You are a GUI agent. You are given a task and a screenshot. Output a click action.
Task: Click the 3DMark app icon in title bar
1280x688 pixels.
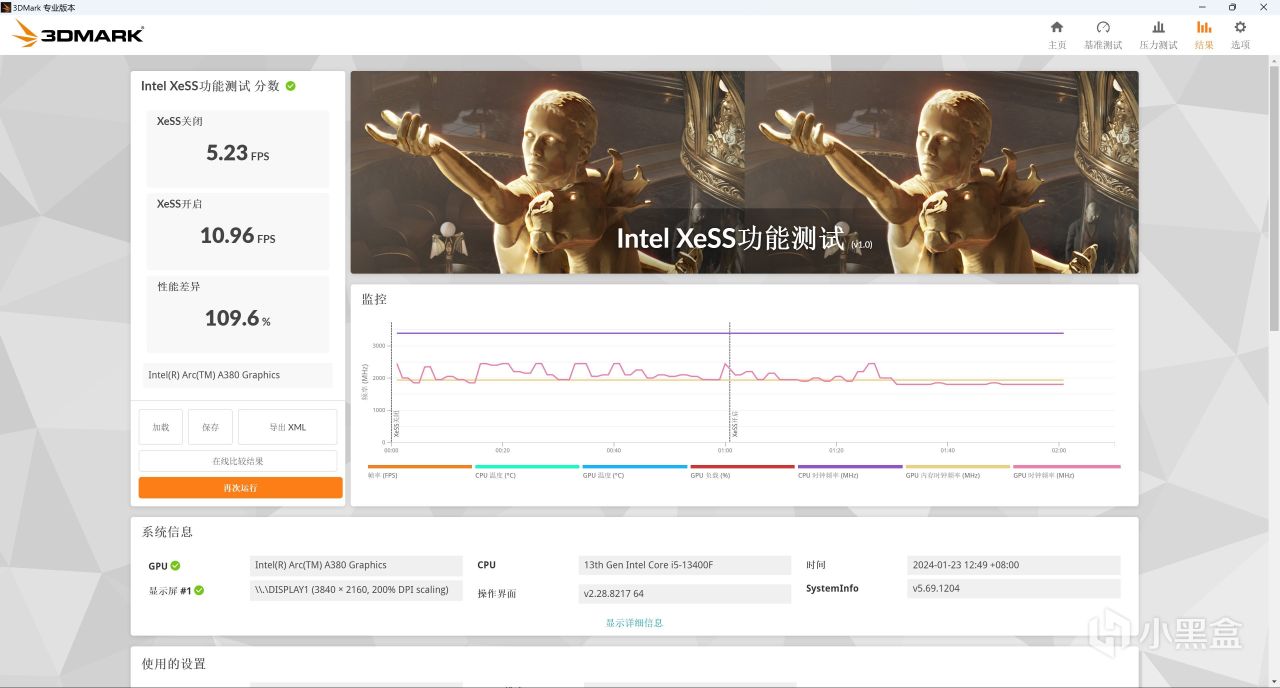(6, 7)
